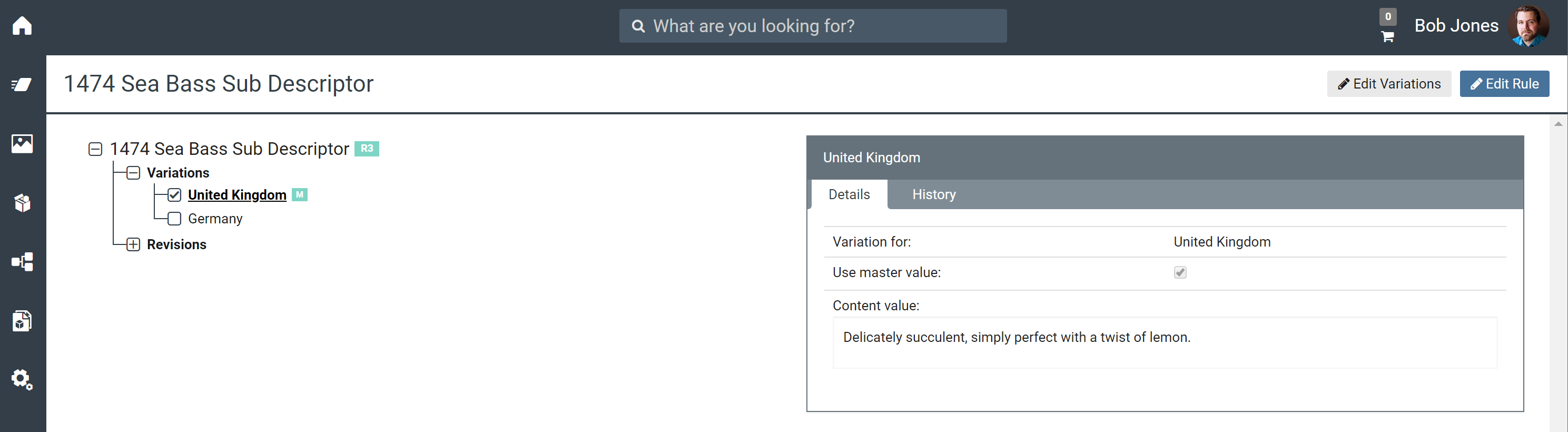Click Bob Jones profile avatar

(1528, 26)
